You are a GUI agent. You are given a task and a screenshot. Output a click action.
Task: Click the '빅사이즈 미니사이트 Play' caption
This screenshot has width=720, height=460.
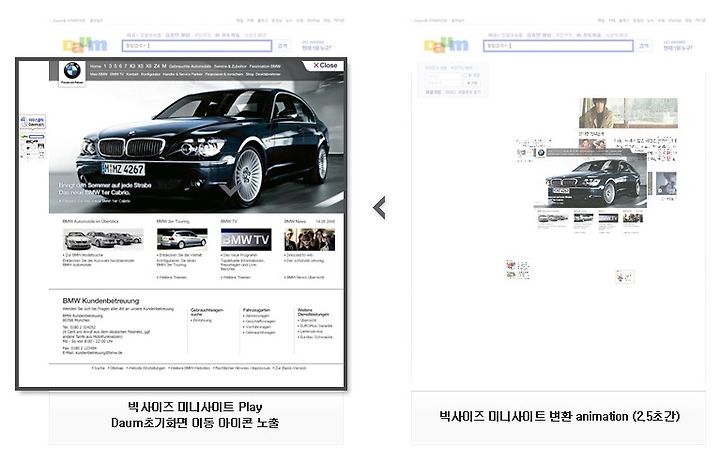click(x=195, y=407)
